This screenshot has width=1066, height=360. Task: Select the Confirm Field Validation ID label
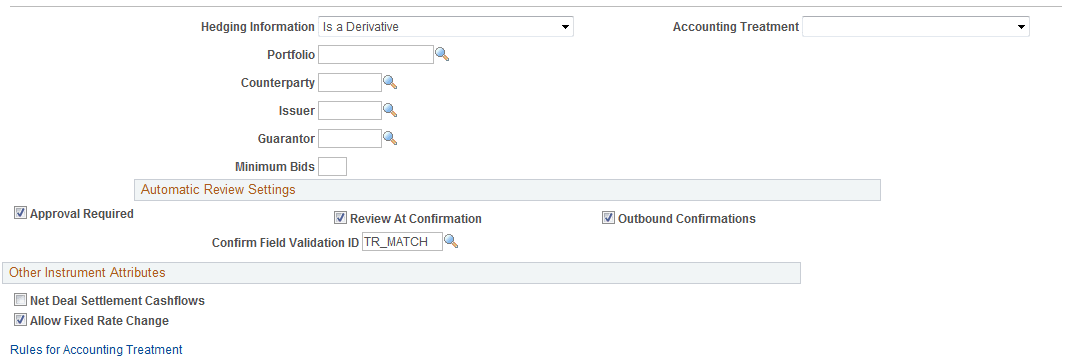[285, 242]
